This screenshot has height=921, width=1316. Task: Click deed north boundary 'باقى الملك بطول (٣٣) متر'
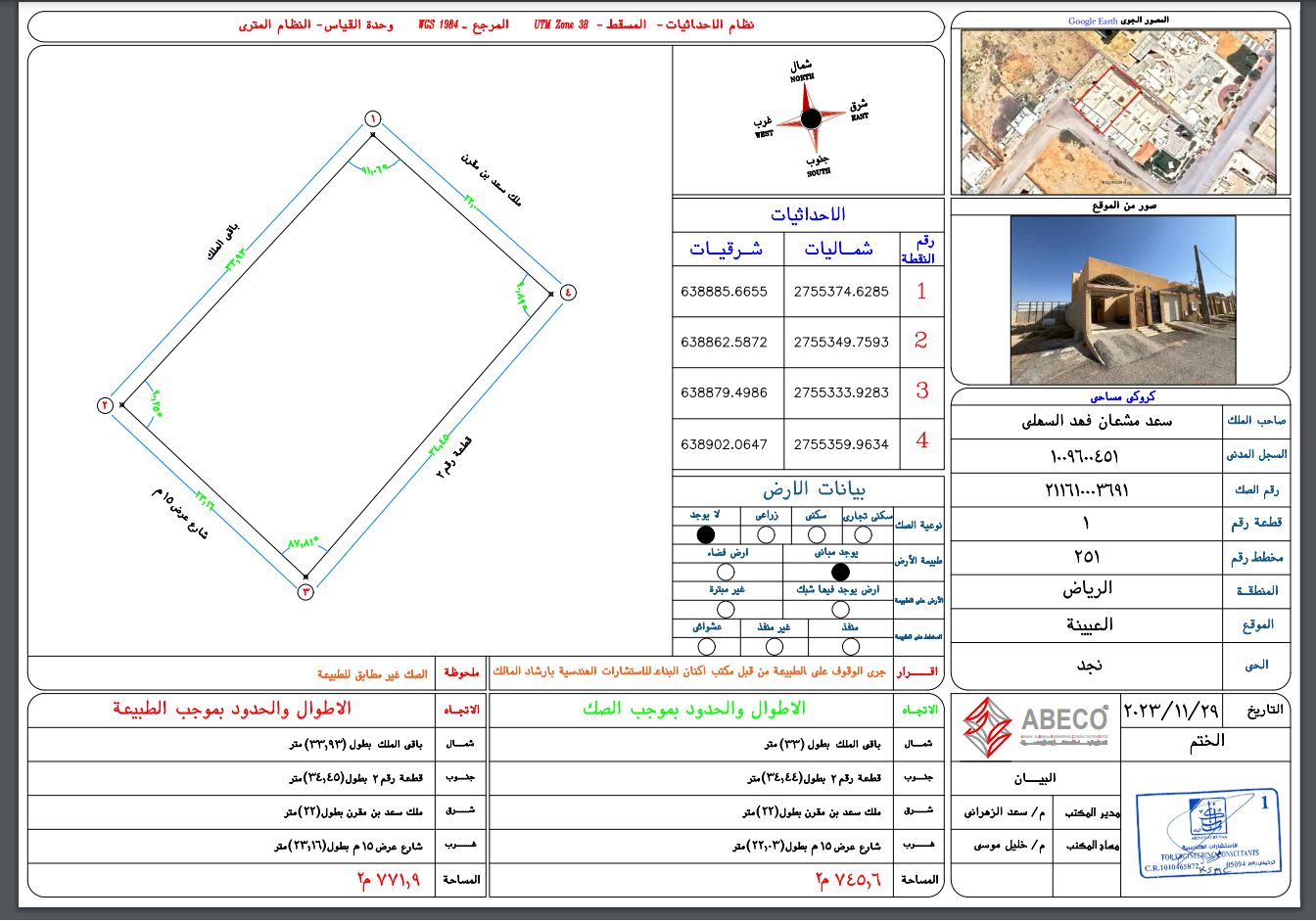coord(822,744)
